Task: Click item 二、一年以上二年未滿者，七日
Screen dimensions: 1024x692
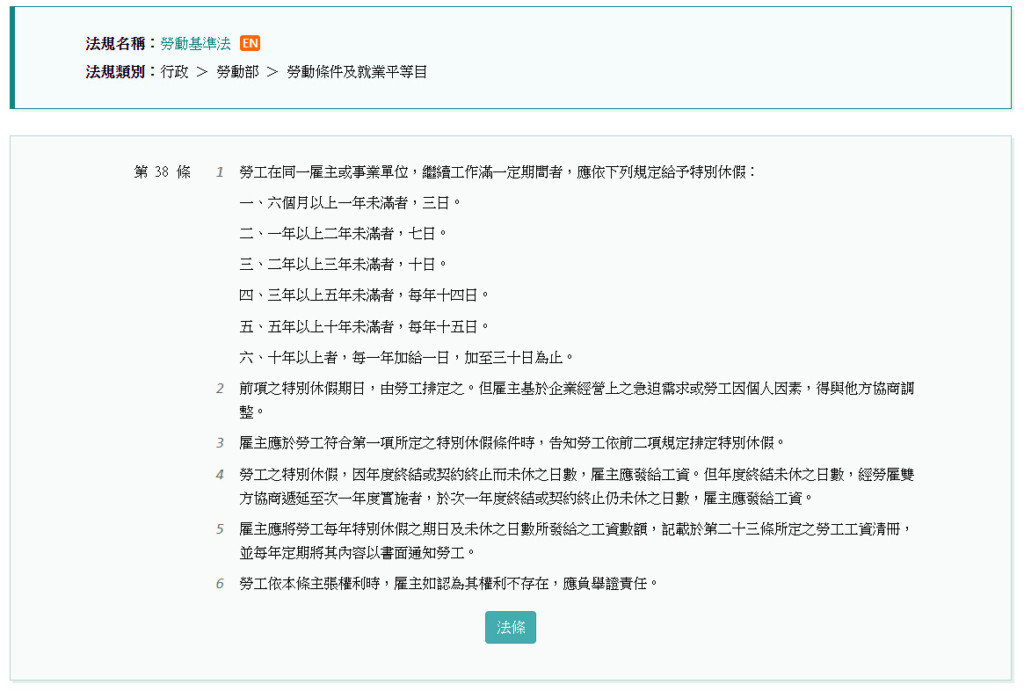Action: coord(343,234)
